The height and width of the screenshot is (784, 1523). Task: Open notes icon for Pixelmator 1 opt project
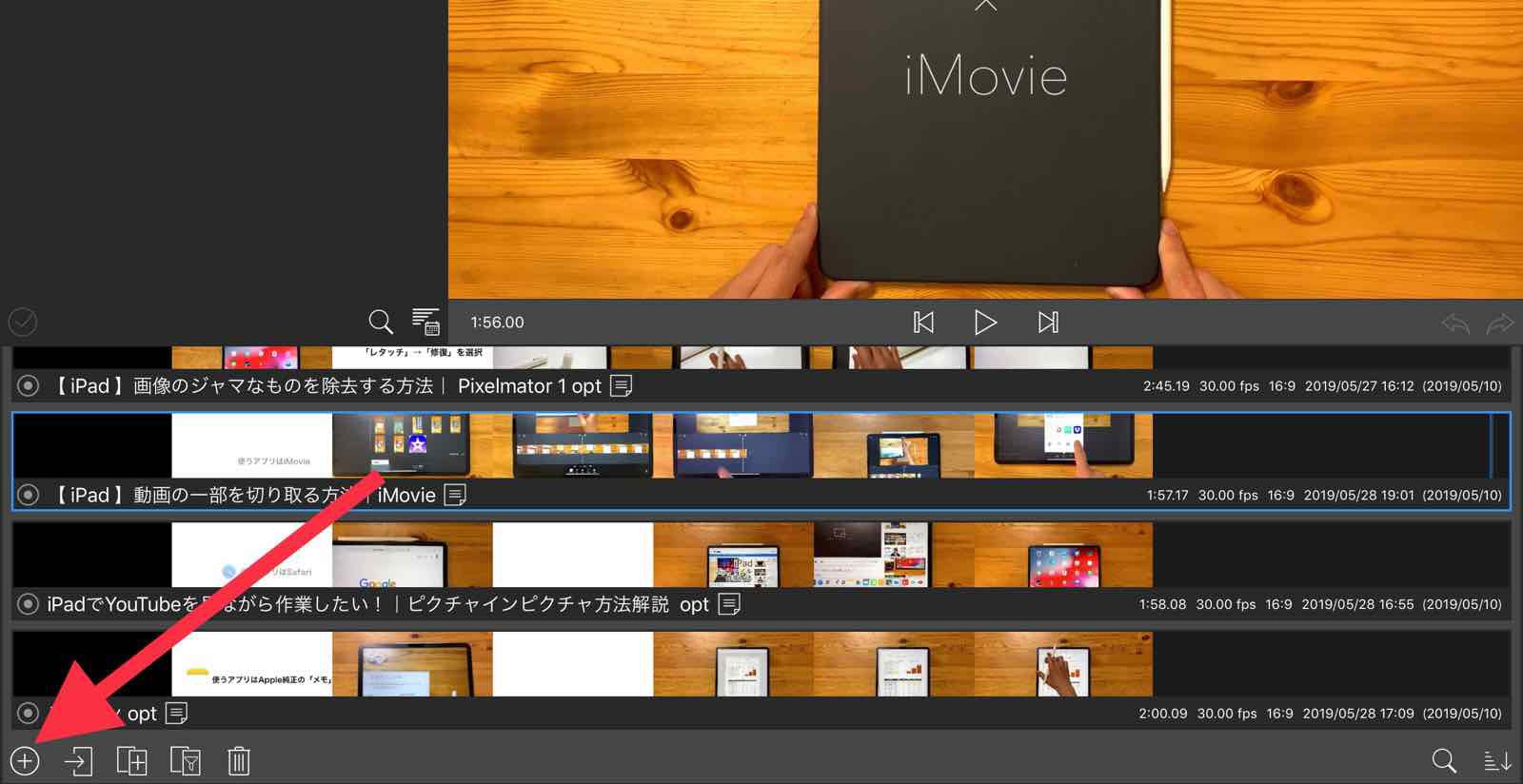(622, 386)
